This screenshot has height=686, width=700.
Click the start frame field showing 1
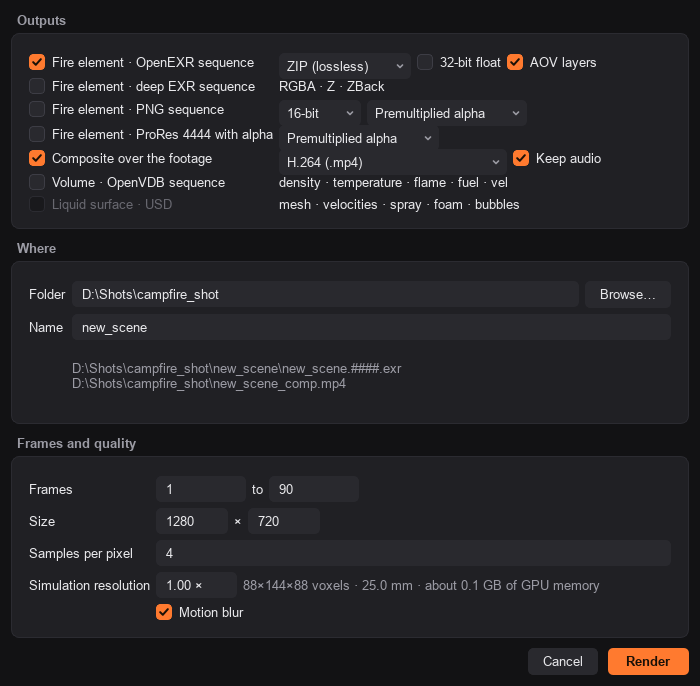pyautogui.click(x=201, y=489)
